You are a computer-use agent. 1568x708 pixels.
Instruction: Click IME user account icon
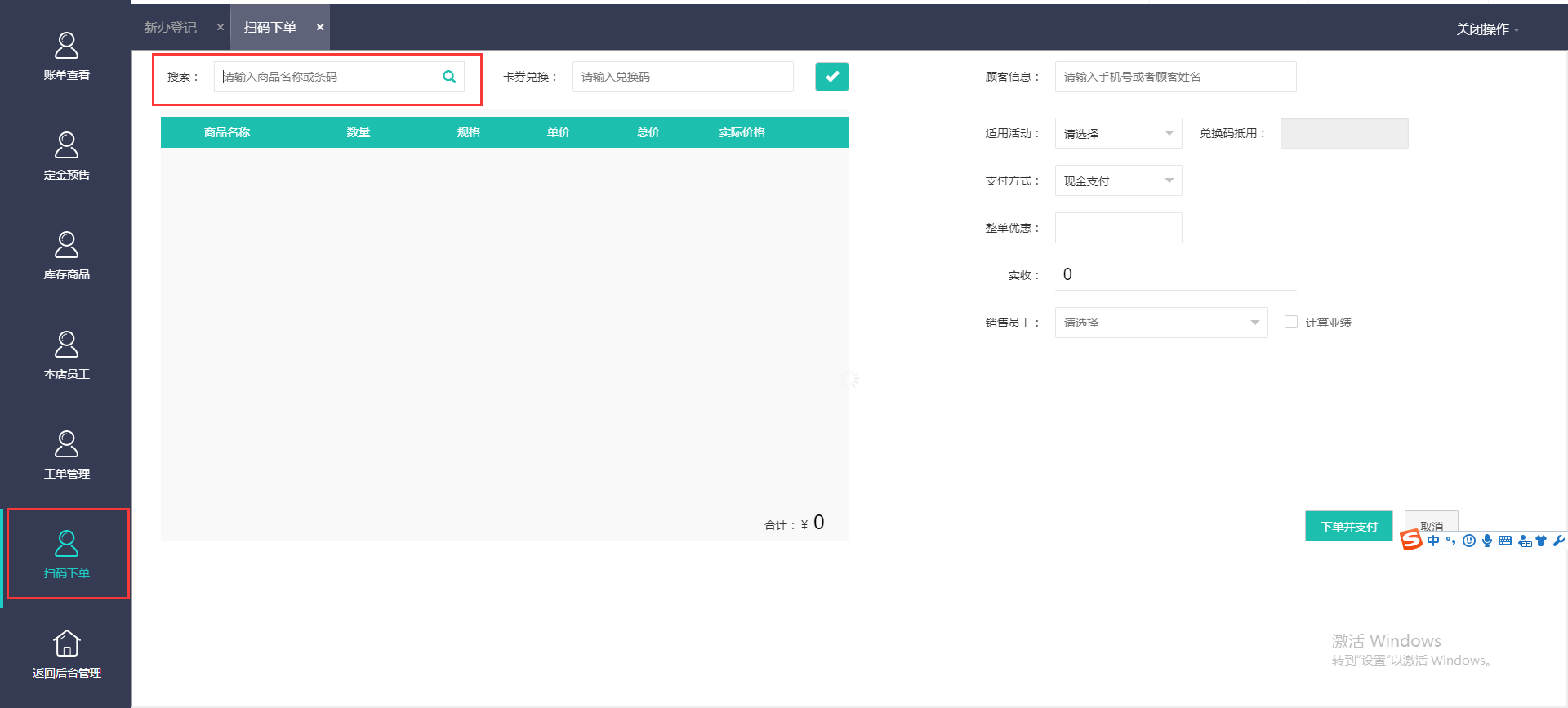(x=1524, y=541)
